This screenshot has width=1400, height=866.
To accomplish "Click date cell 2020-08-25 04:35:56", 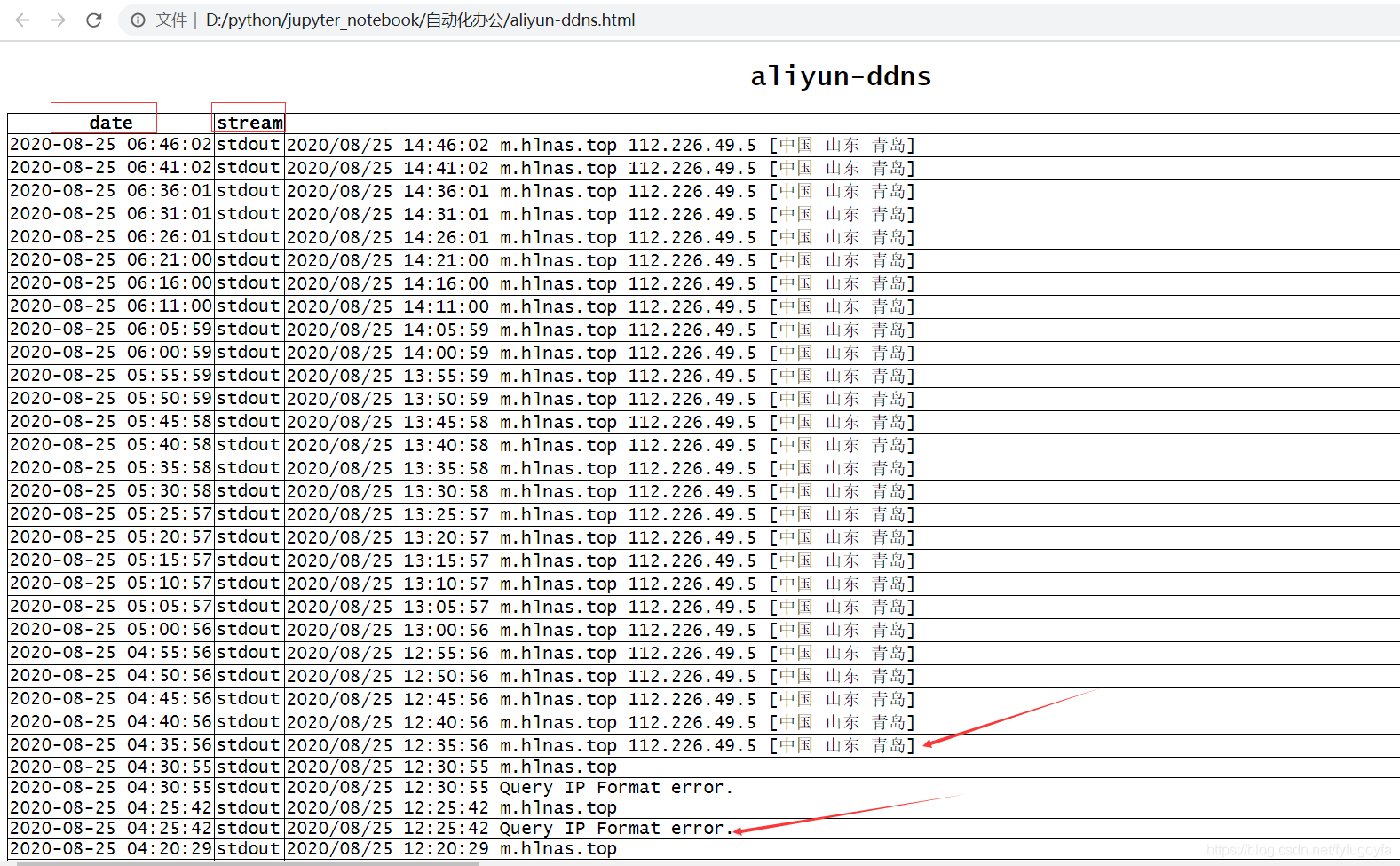I will click(111, 745).
